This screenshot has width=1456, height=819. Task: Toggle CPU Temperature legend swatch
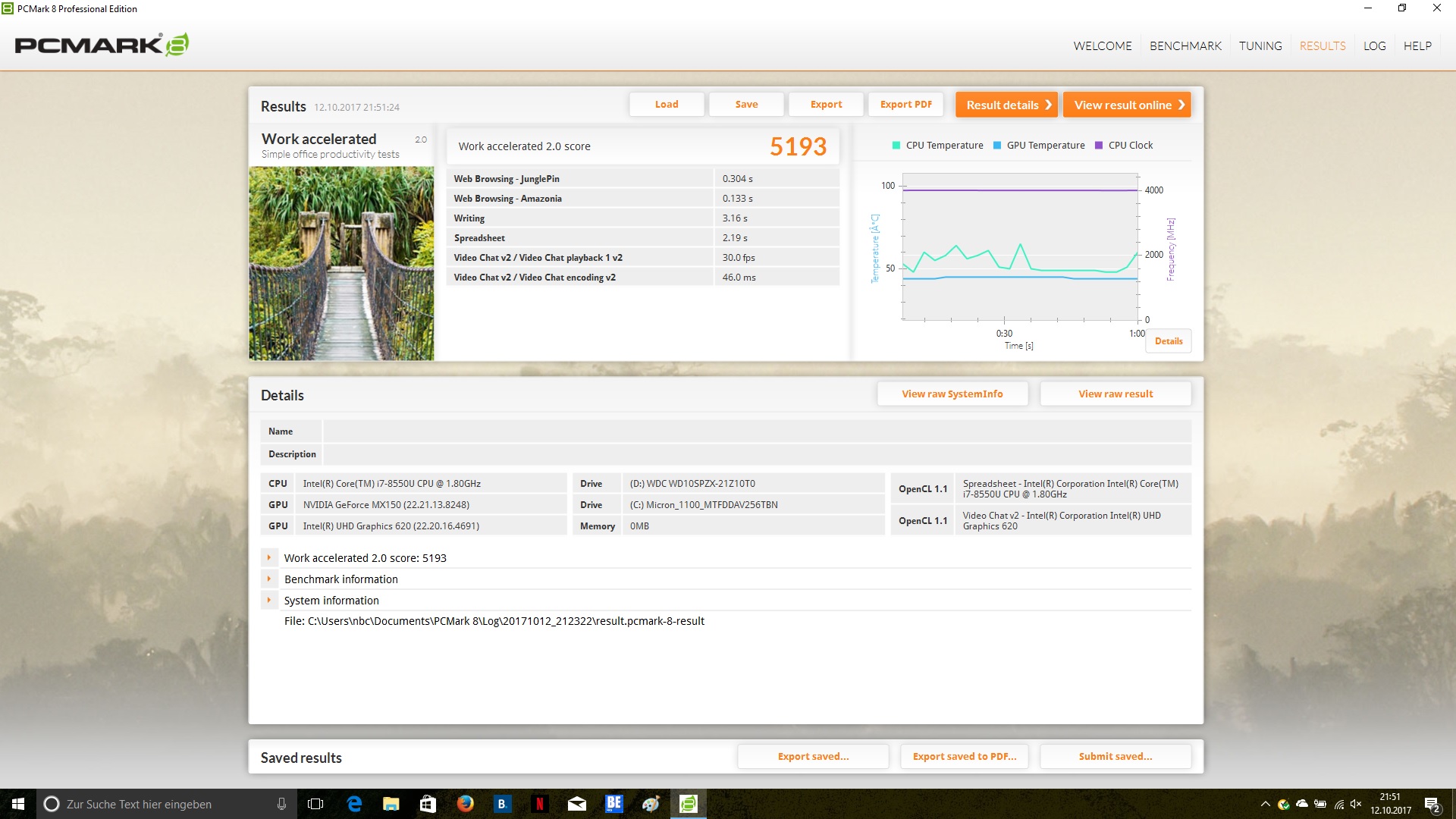pyautogui.click(x=896, y=146)
